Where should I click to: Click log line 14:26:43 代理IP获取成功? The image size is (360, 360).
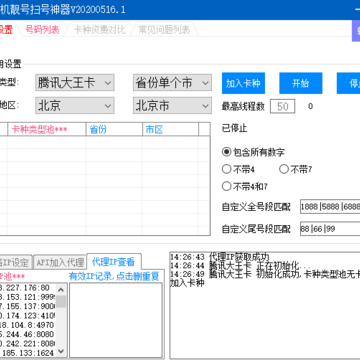click(219, 257)
